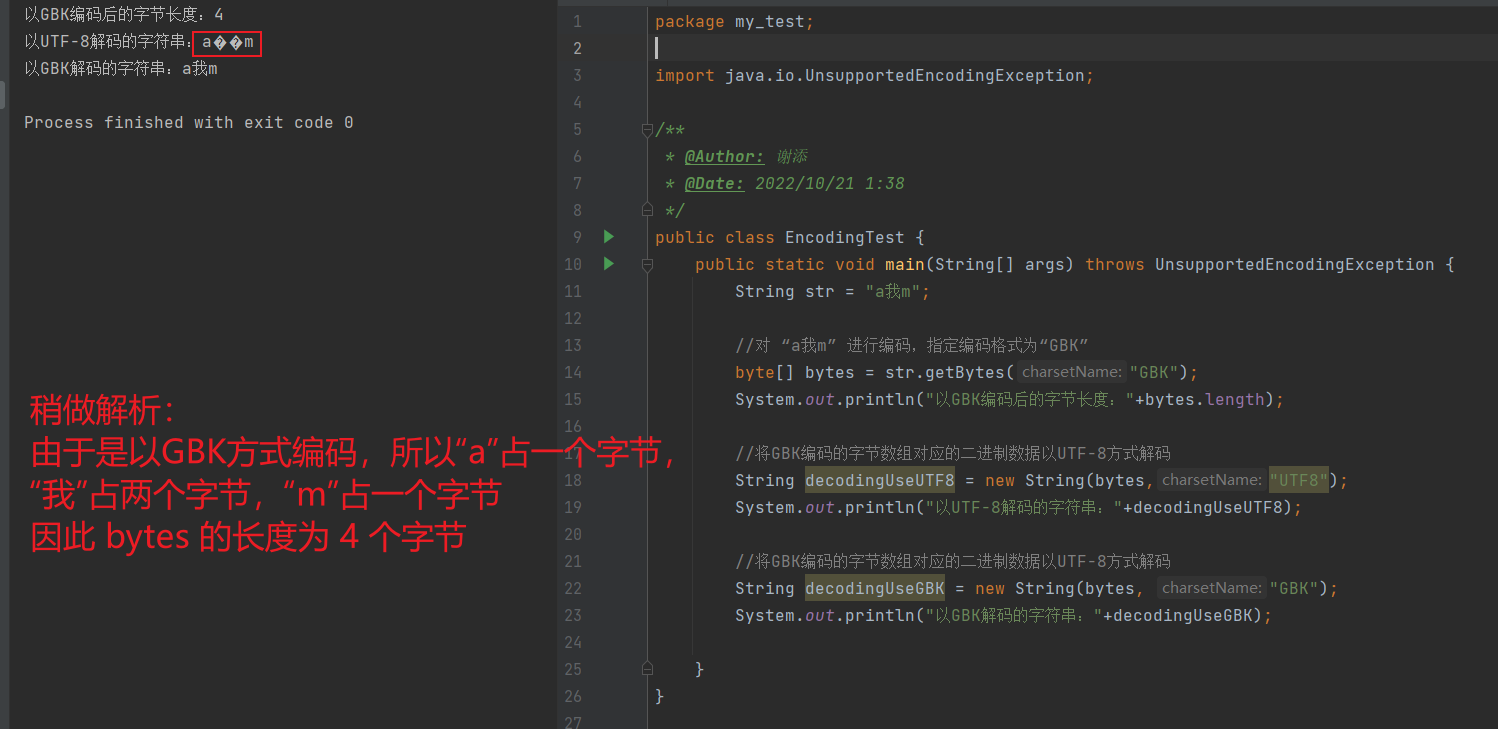This screenshot has height=729, width=1498.
Task: Click line number 27 in the gutter
Action: [x=572, y=722]
